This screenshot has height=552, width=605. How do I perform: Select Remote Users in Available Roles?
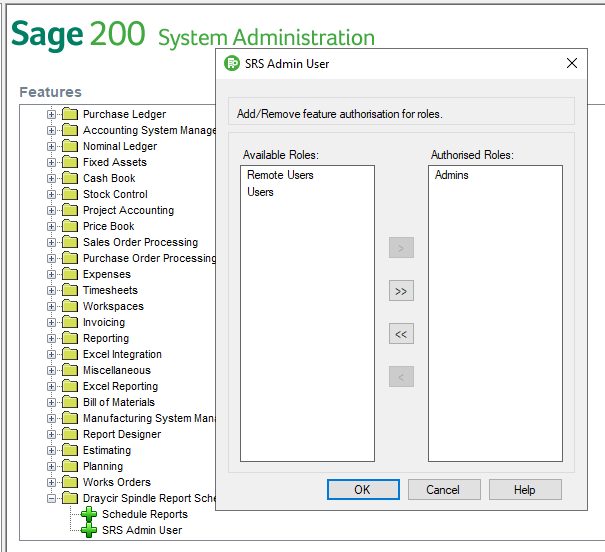point(280,175)
